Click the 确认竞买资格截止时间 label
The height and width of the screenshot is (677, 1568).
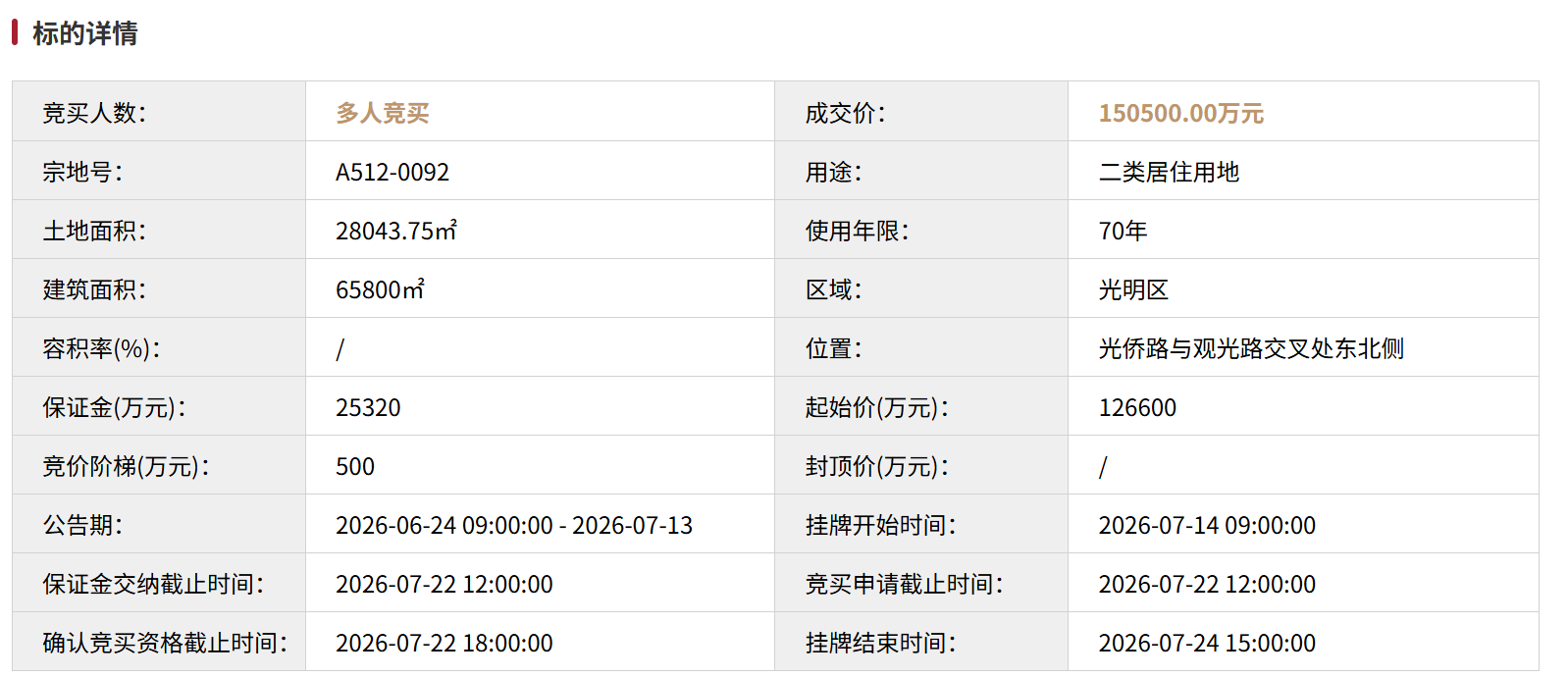[x=165, y=643]
